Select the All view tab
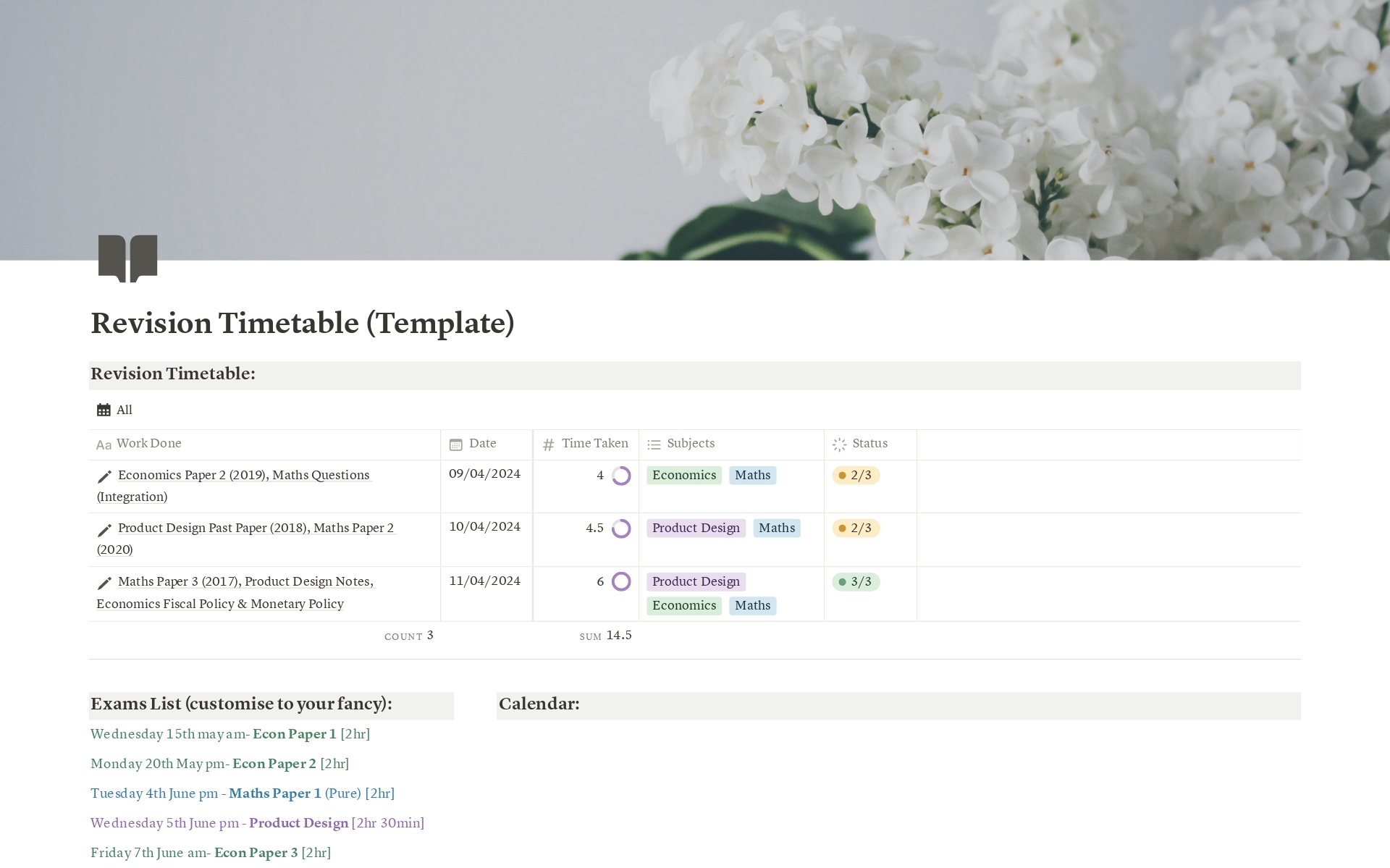This screenshot has width=1390, height=868. pyautogui.click(x=124, y=410)
